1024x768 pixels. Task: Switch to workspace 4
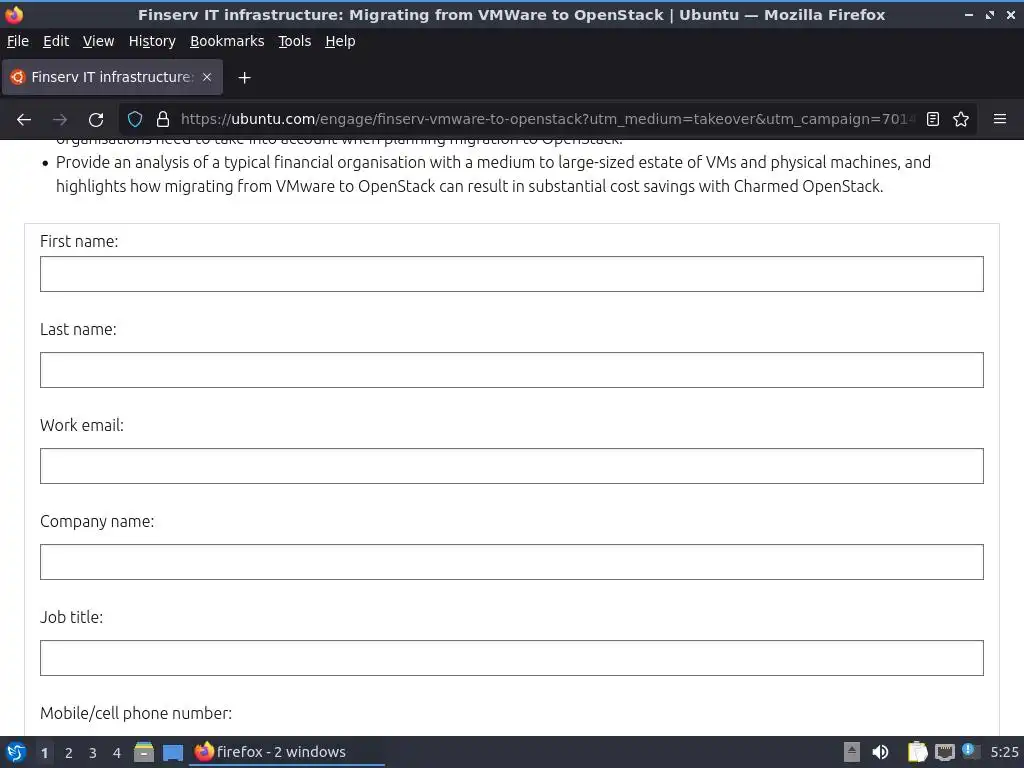pos(117,753)
